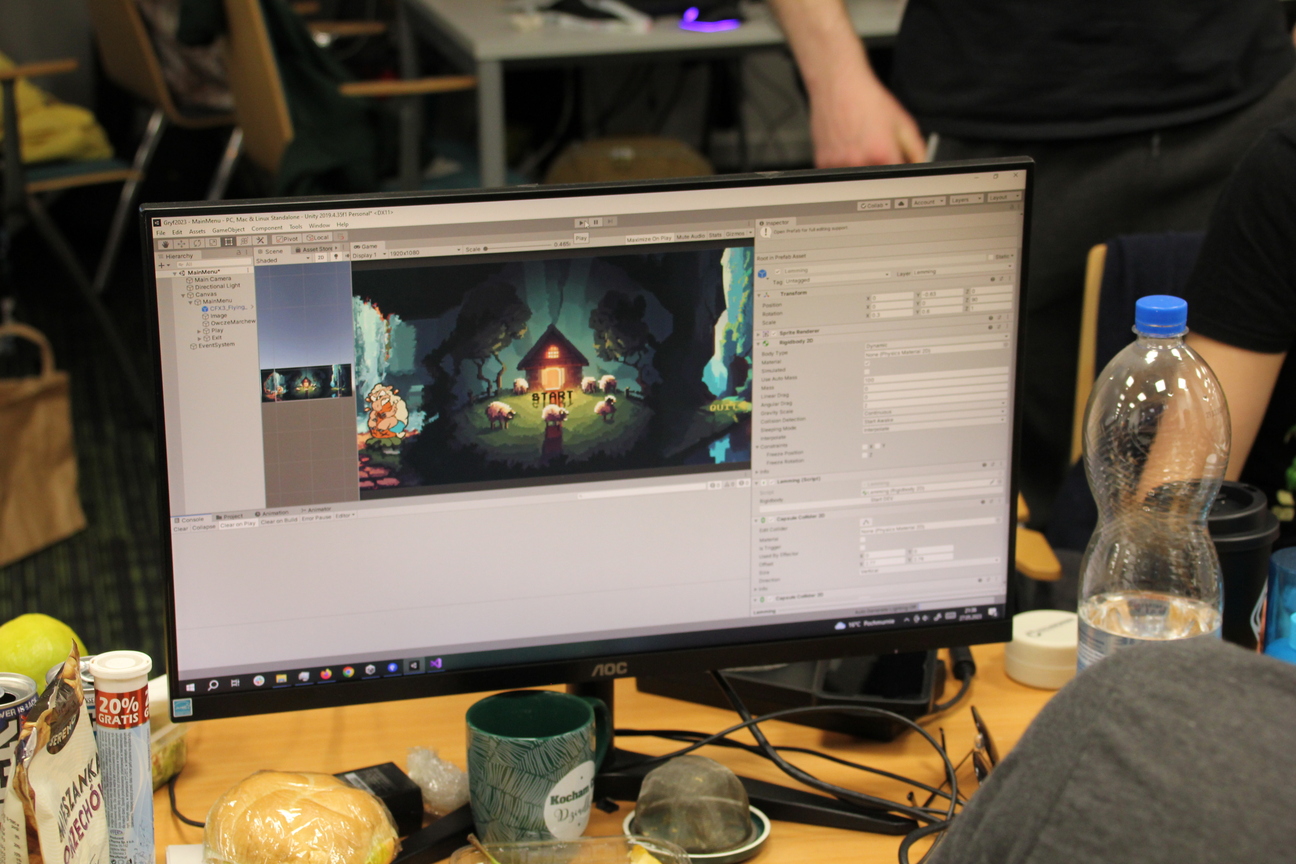This screenshot has height=864, width=1296.
Task: Open the Layers dropdown
Action: tap(966, 199)
